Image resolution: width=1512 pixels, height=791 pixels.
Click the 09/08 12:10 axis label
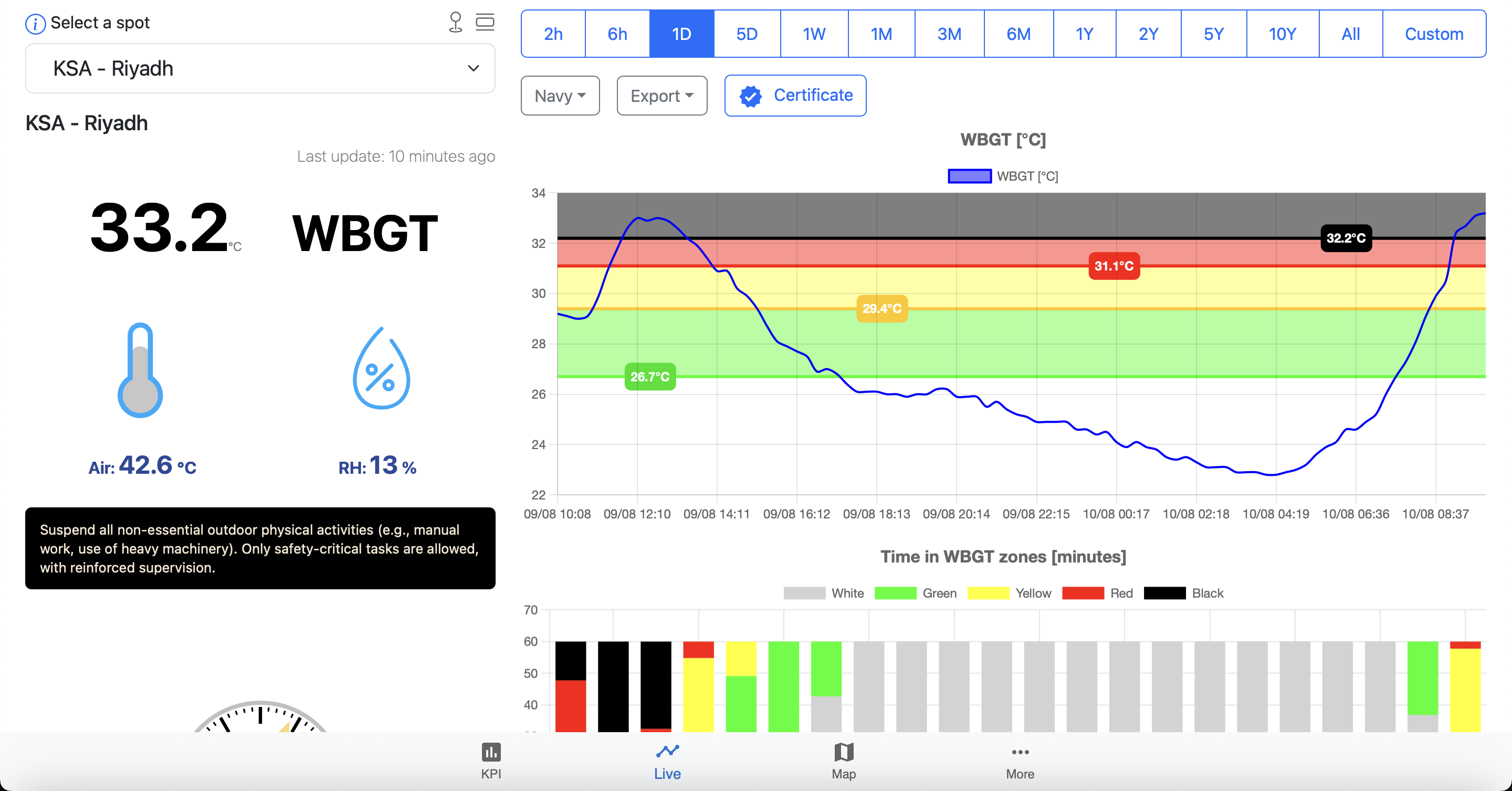(x=637, y=514)
